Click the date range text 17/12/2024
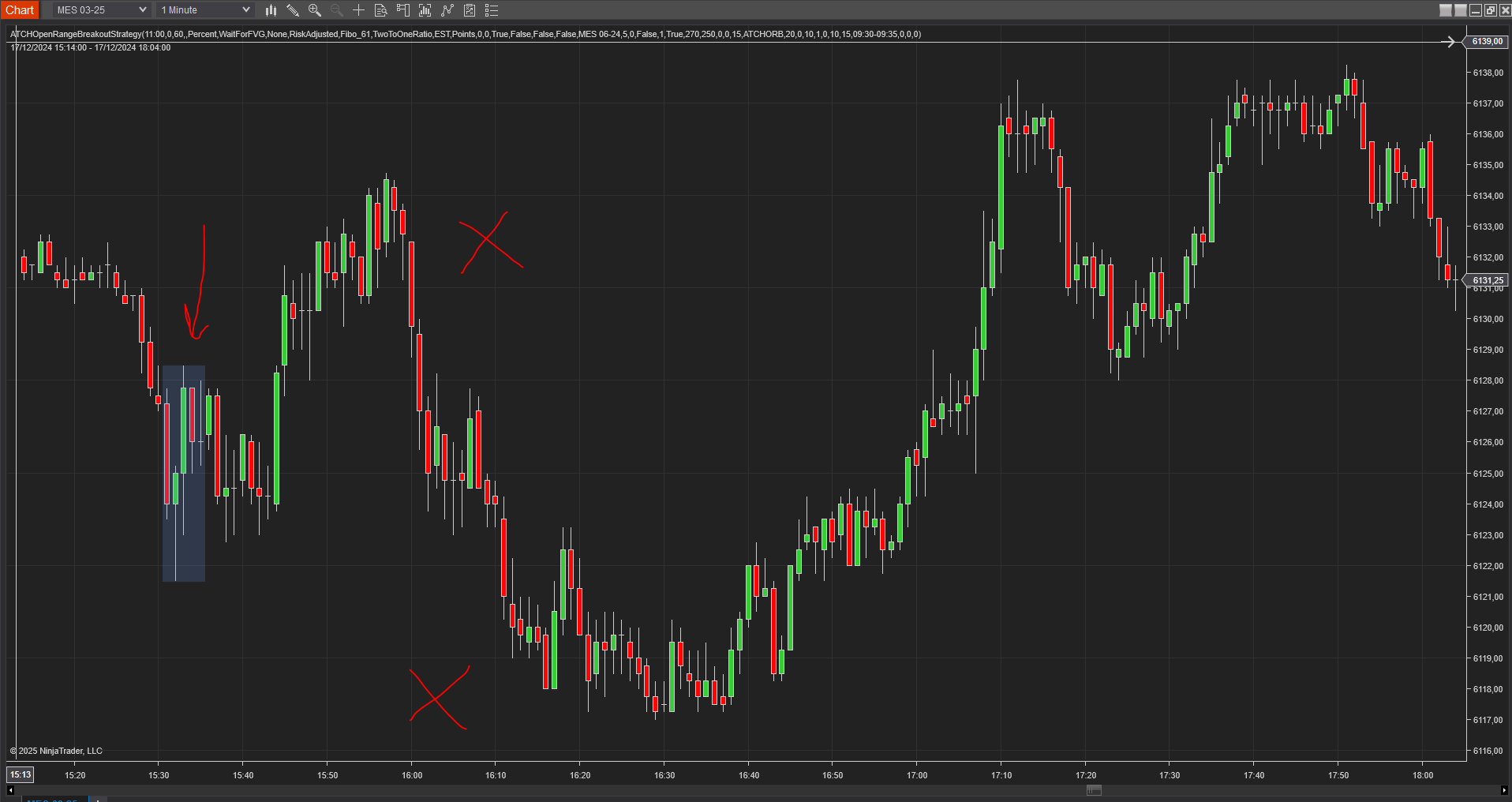 91,47
